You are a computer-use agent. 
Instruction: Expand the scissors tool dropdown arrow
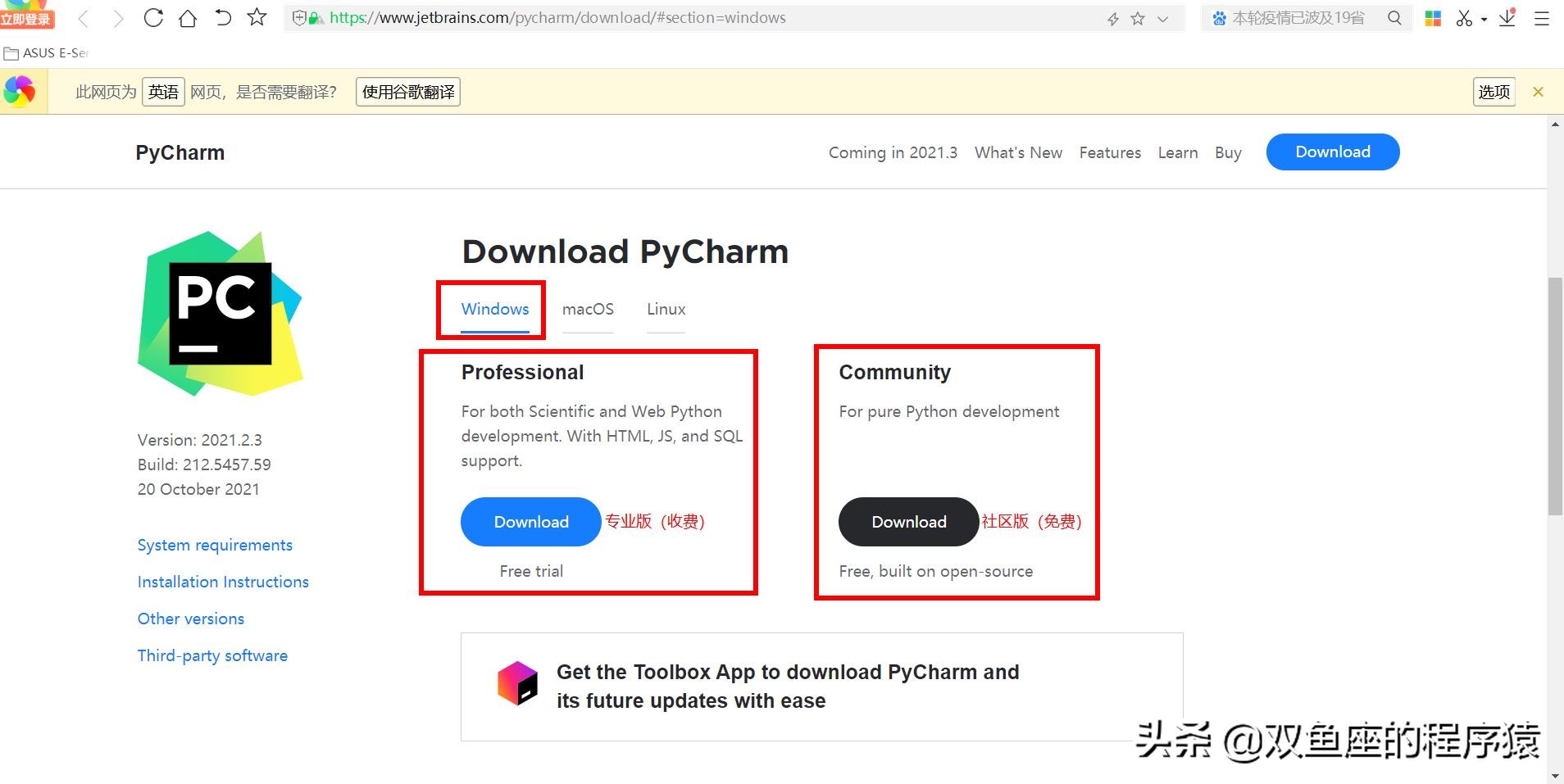tap(1484, 20)
